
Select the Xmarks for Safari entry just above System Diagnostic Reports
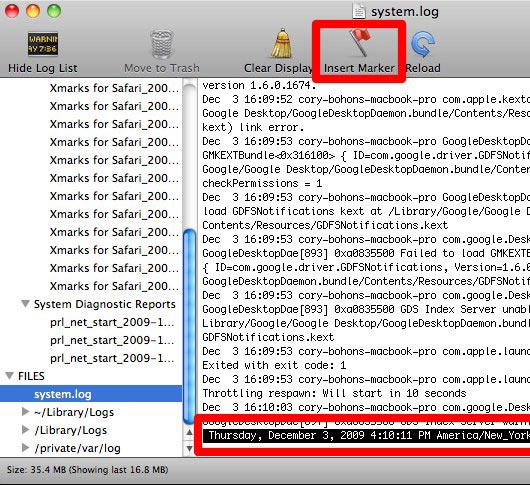(x=114, y=286)
